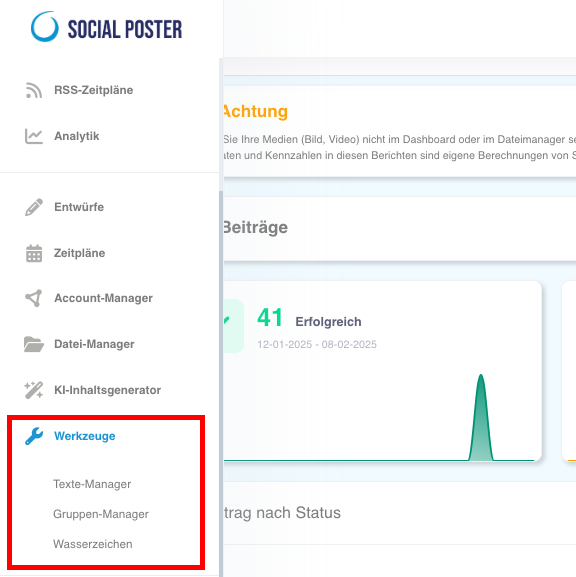Open the Account-Manager page
This screenshot has width=576, height=577.
(x=103, y=298)
